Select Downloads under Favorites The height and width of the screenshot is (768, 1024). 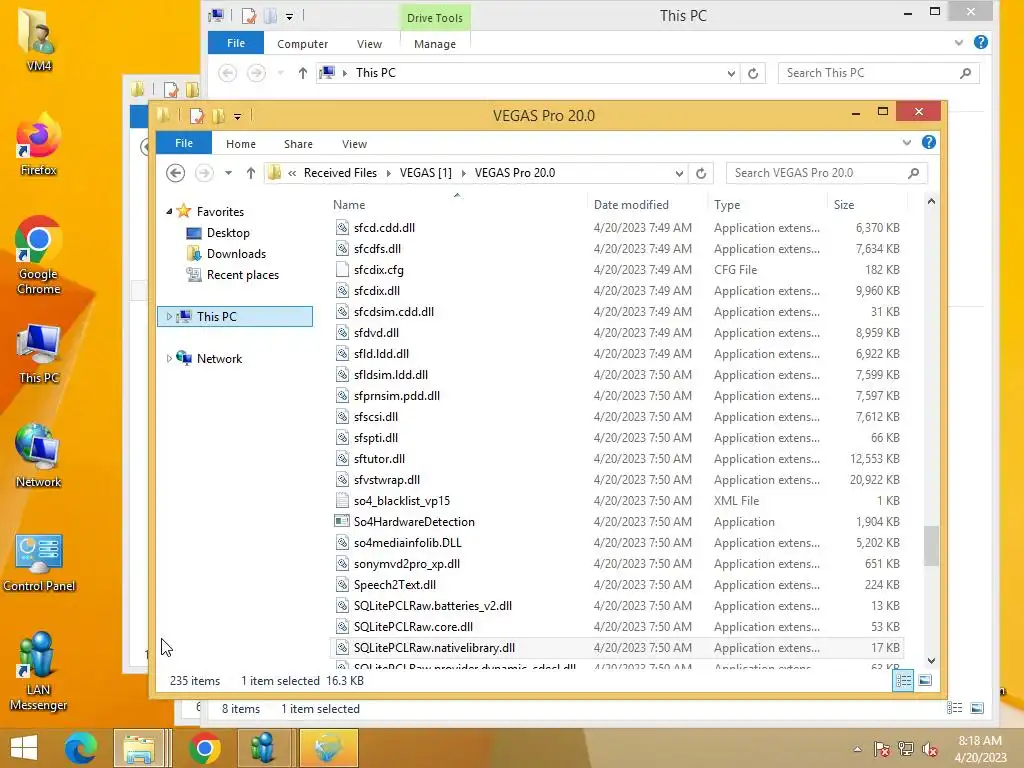pyautogui.click(x=236, y=254)
